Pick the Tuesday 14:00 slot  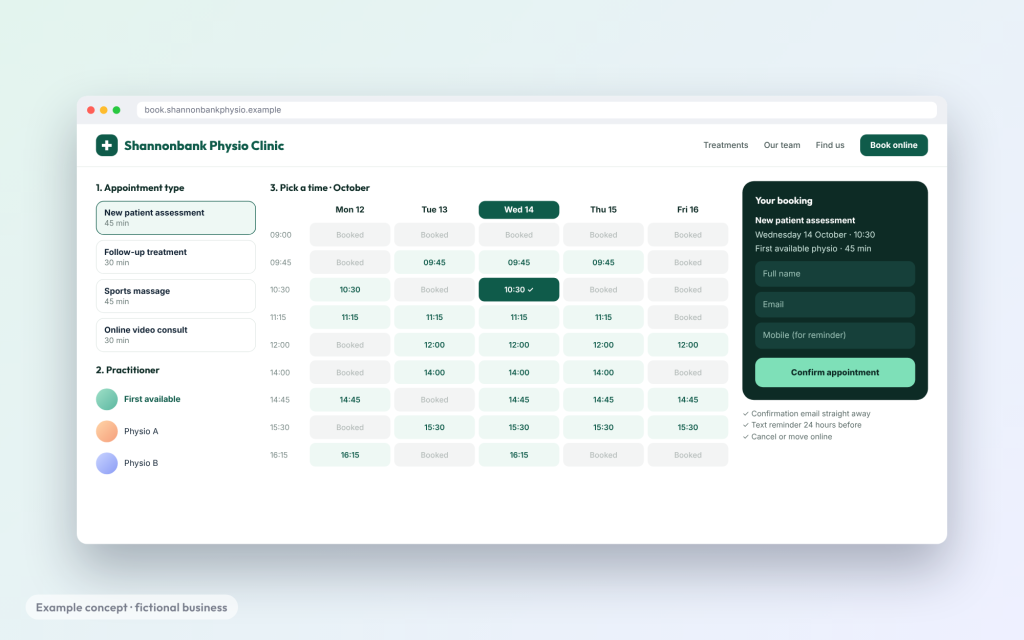(434, 372)
